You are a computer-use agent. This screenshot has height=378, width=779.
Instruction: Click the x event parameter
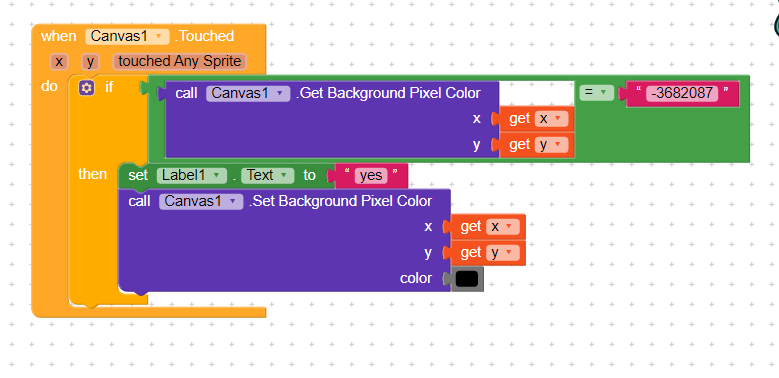pos(59,62)
